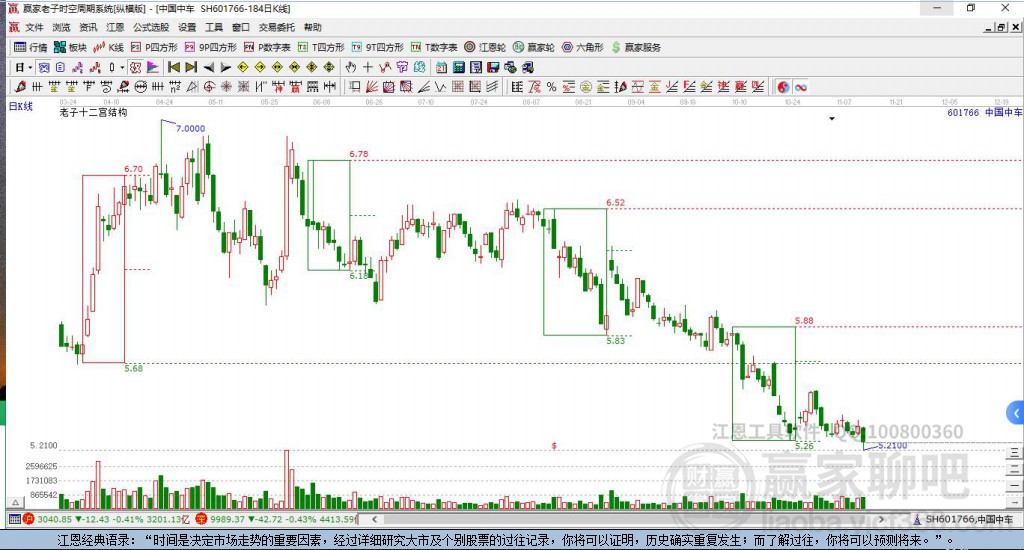This screenshot has width=1024, height=550.
Task: Open the T数字表 tool
Action: coord(434,47)
